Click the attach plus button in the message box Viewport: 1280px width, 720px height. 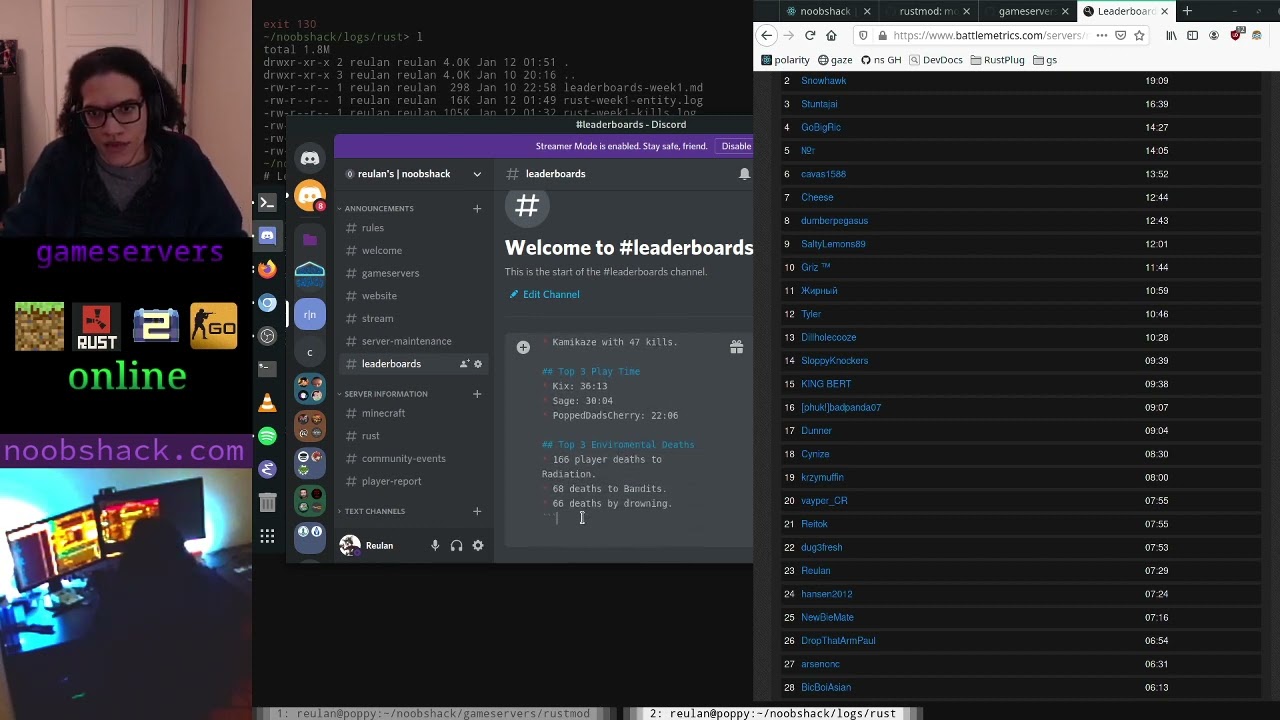coord(523,347)
